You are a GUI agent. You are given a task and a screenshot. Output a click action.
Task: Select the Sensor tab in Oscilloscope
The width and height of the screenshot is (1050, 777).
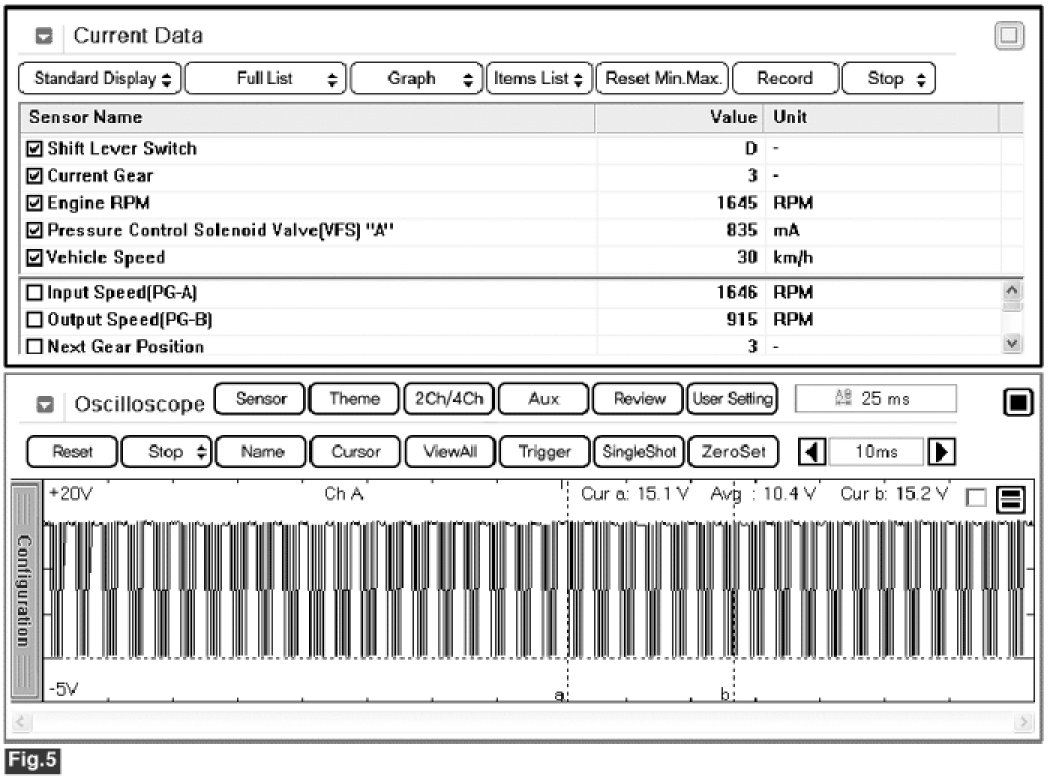coord(261,398)
